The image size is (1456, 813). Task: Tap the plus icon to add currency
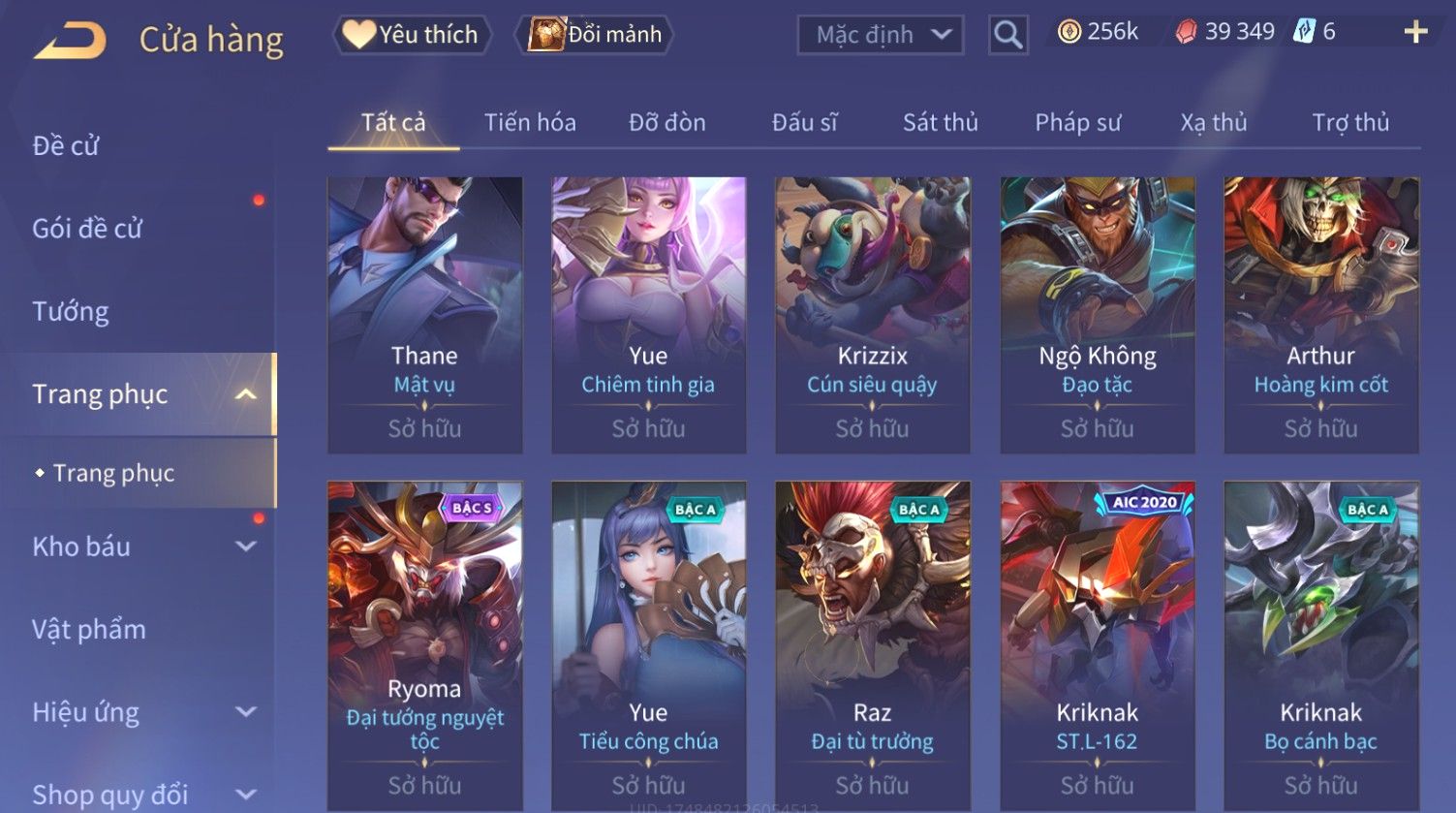click(1415, 33)
